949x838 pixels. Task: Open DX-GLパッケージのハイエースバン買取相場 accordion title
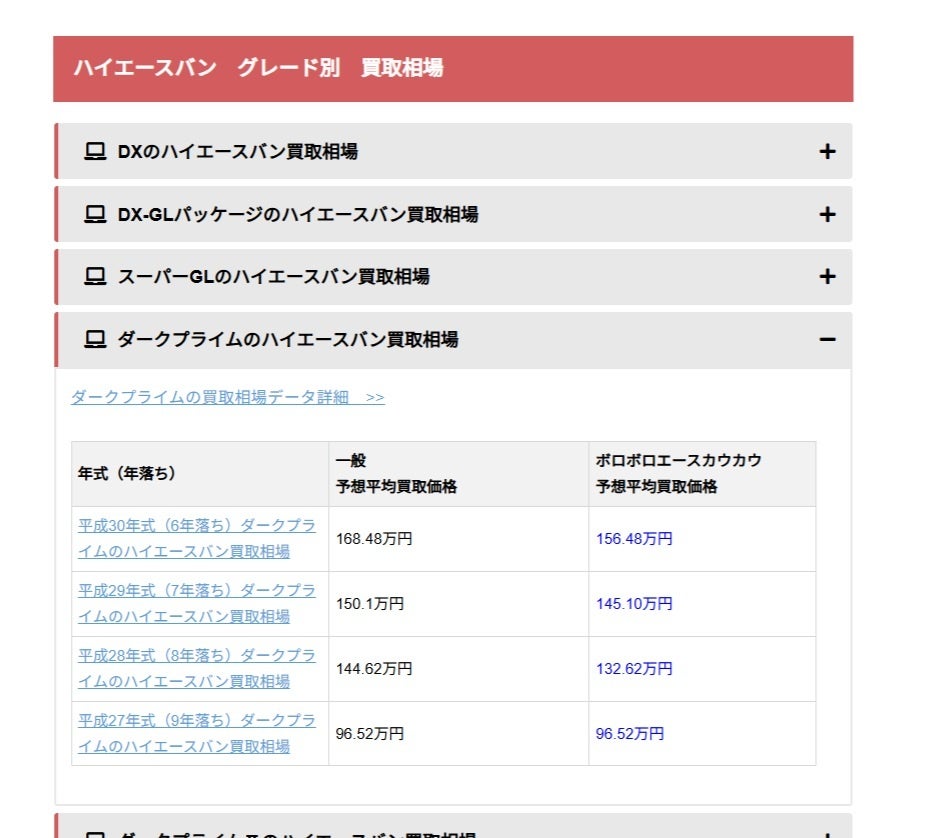coord(298,214)
